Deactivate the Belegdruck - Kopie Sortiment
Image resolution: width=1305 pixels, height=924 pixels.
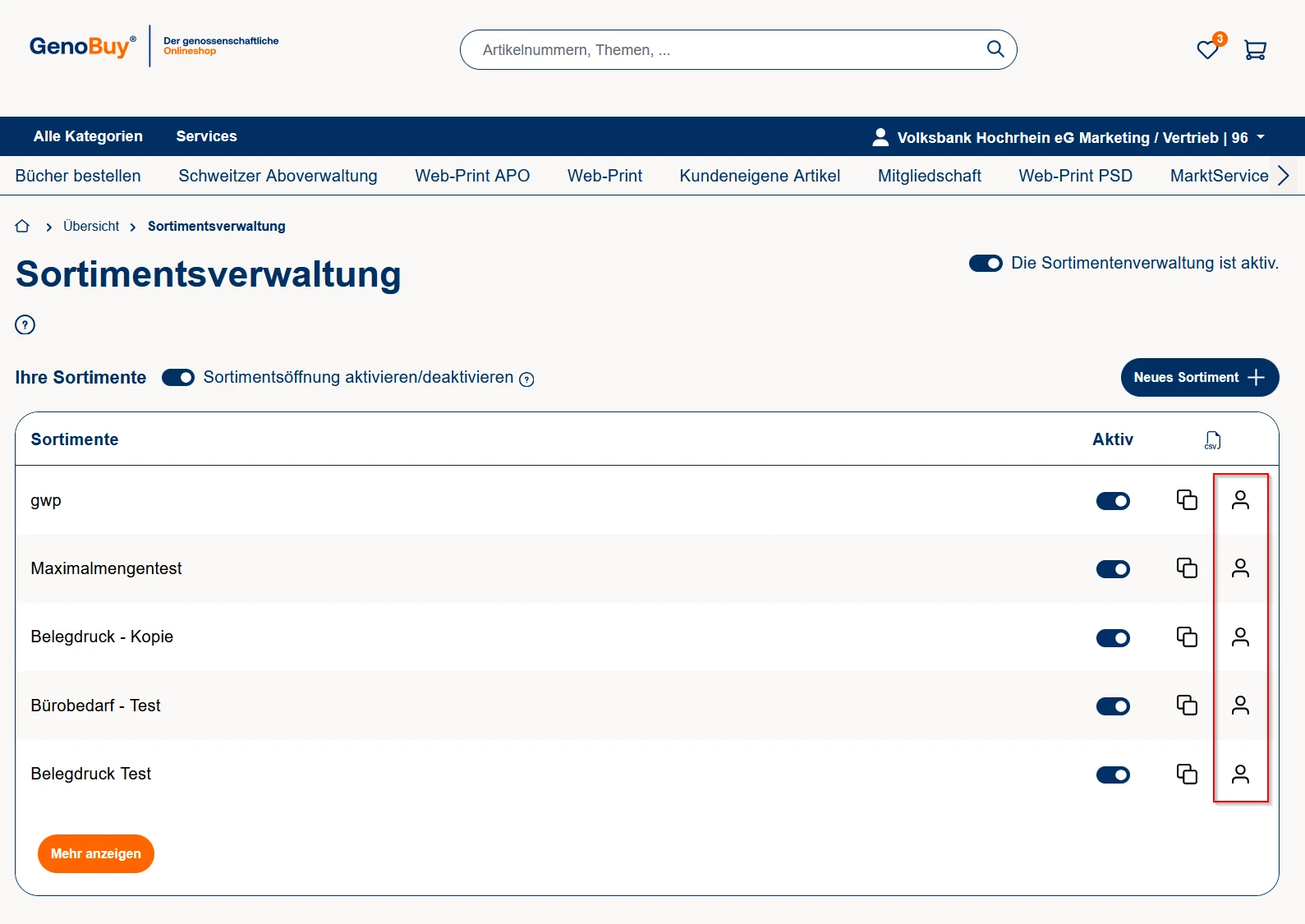pyautogui.click(x=1113, y=638)
